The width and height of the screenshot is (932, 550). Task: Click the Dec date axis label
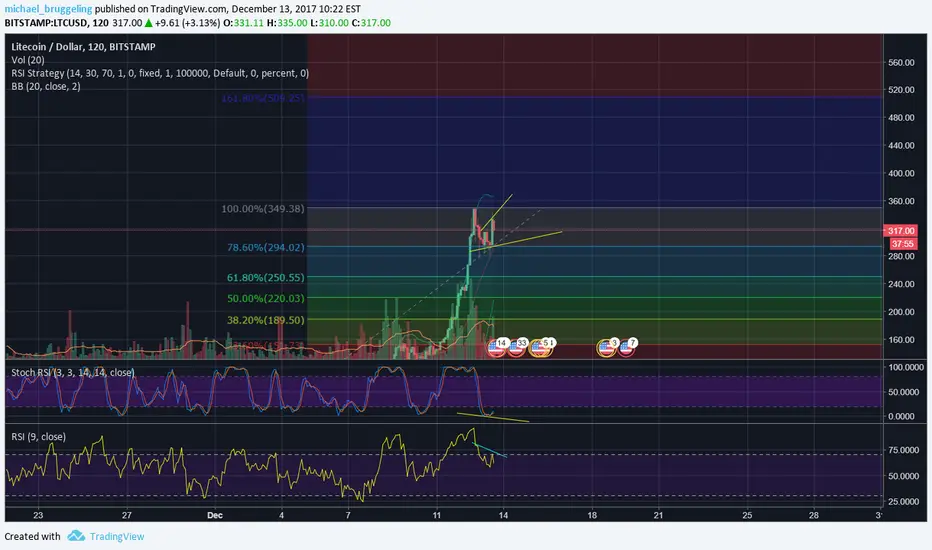tap(215, 515)
